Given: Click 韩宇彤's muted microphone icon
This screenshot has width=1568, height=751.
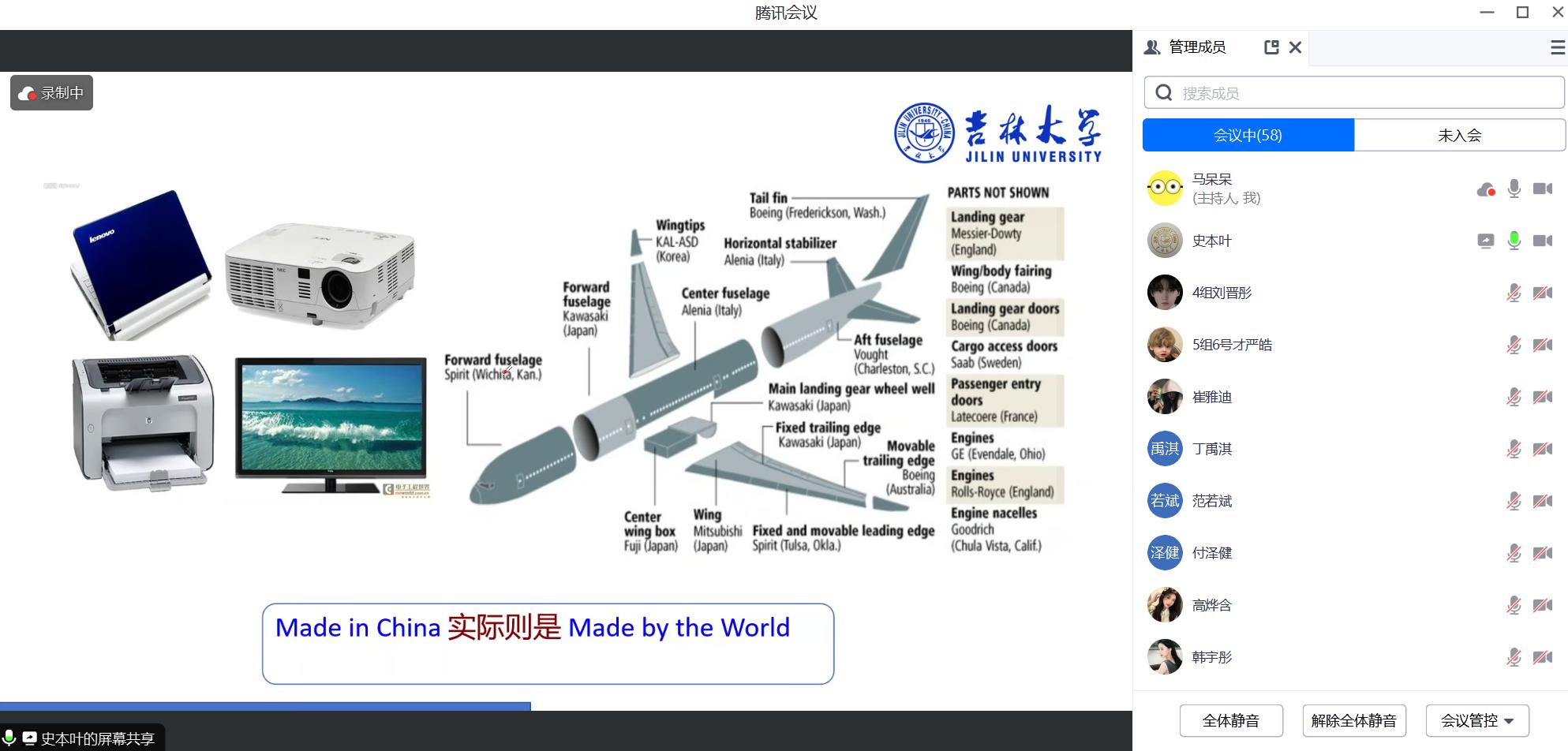Looking at the screenshot, I should [1514, 657].
